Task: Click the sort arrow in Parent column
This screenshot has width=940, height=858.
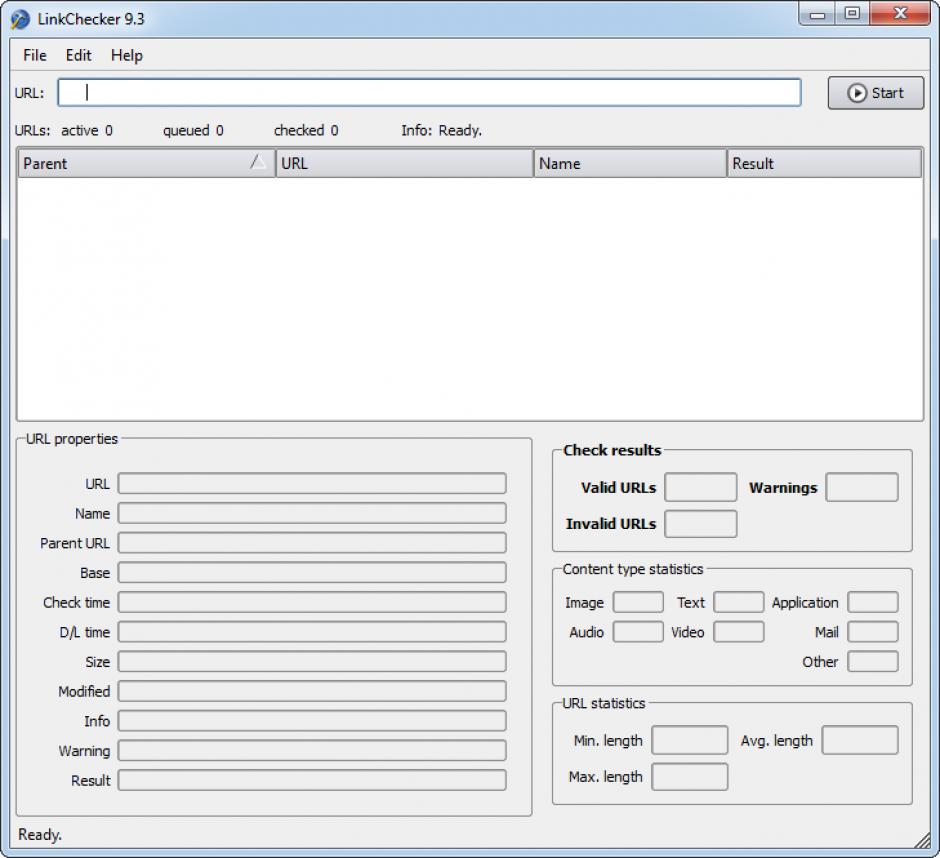Action: [257, 161]
